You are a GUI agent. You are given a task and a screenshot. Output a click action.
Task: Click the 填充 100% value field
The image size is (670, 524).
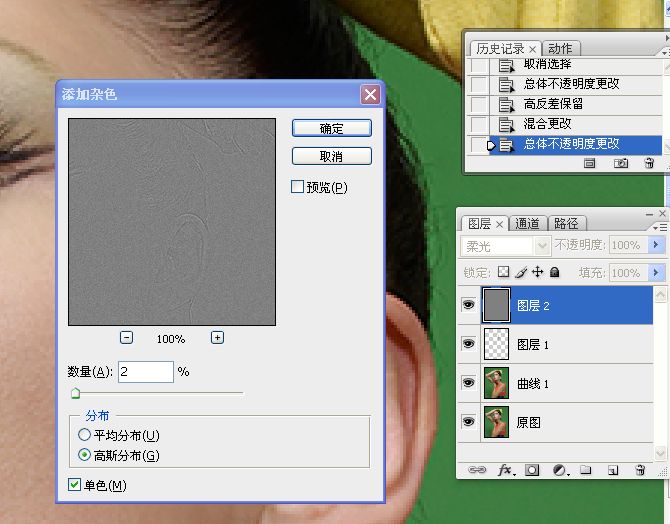[x=628, y=273]
